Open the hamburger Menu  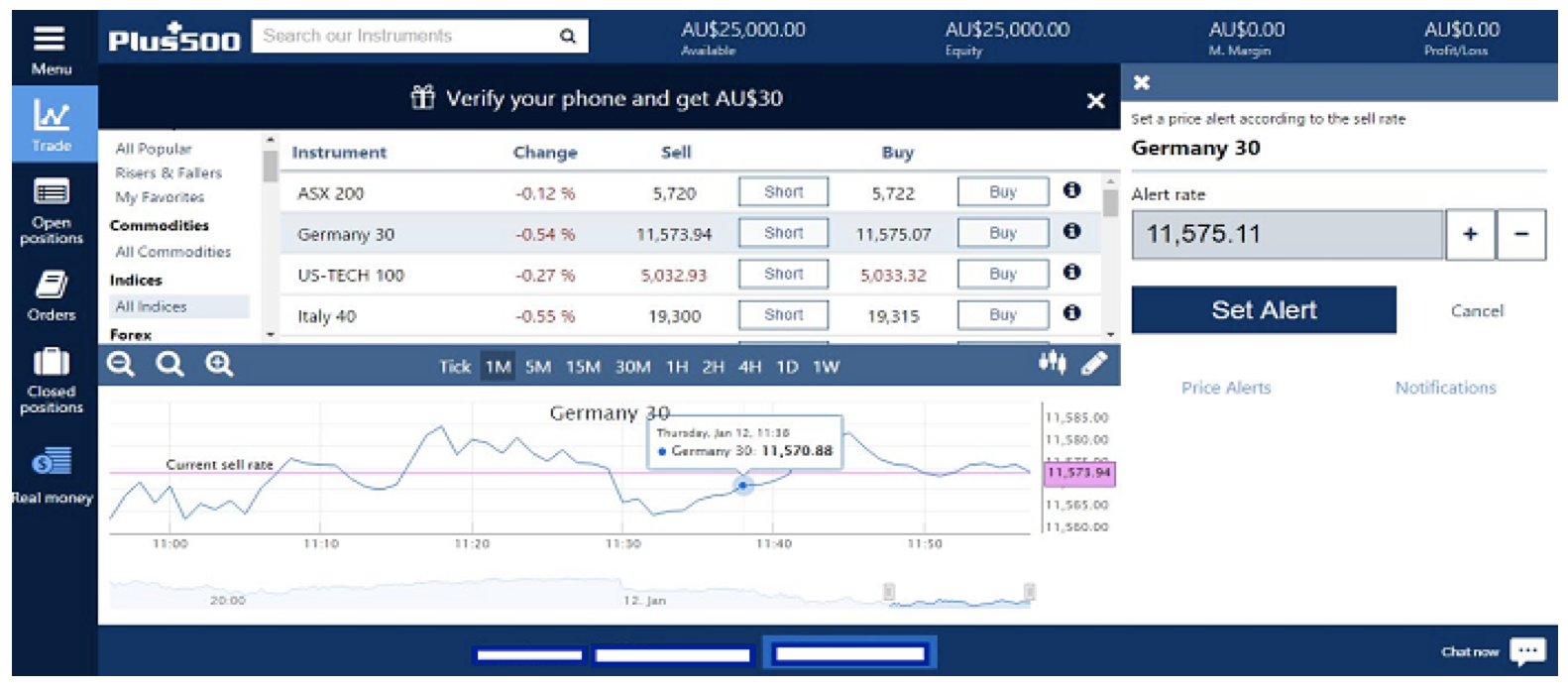pyautogui.click(x=51, y=50)
